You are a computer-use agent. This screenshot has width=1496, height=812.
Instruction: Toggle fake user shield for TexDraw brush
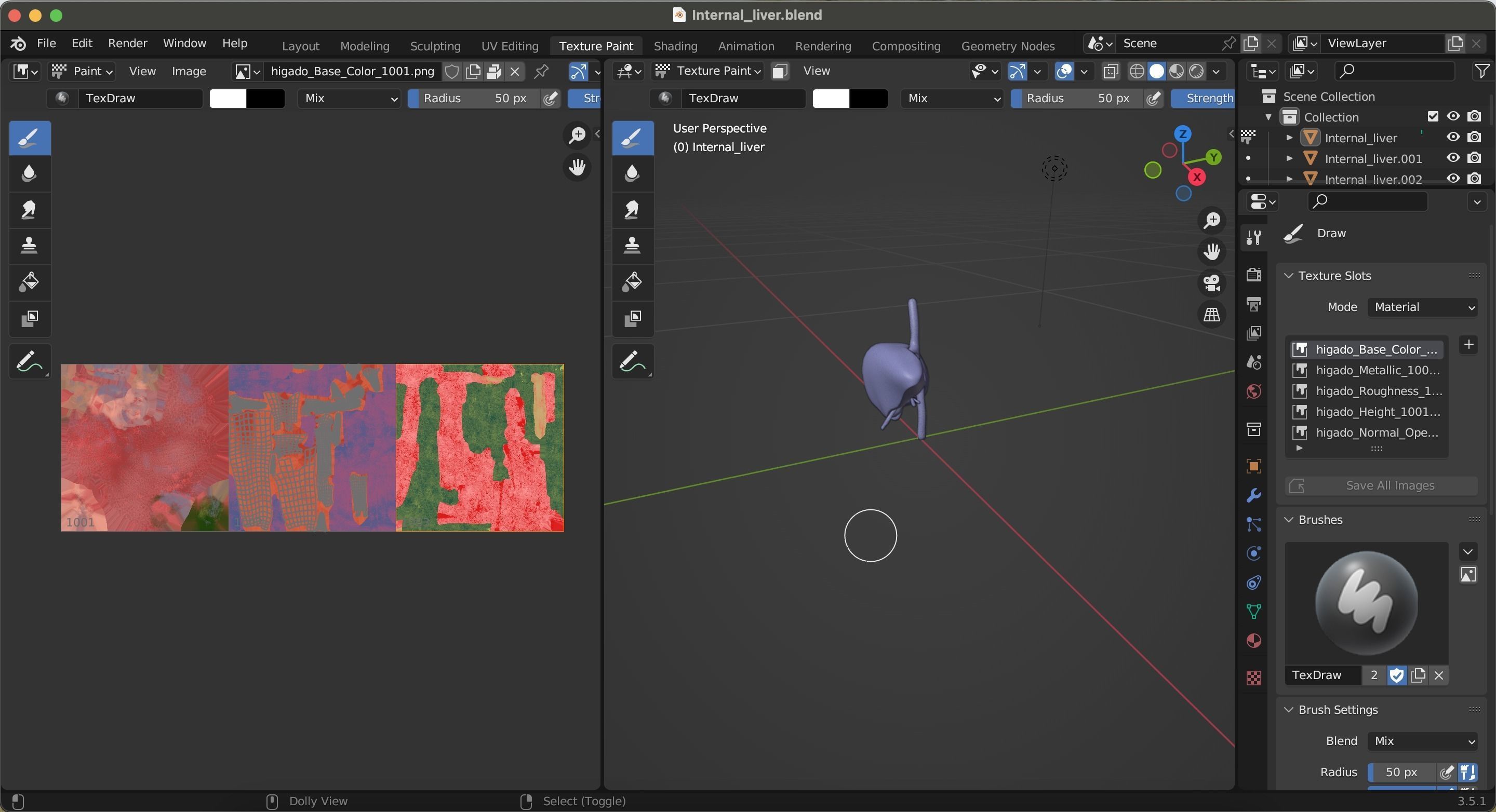tap(1397, 675)
